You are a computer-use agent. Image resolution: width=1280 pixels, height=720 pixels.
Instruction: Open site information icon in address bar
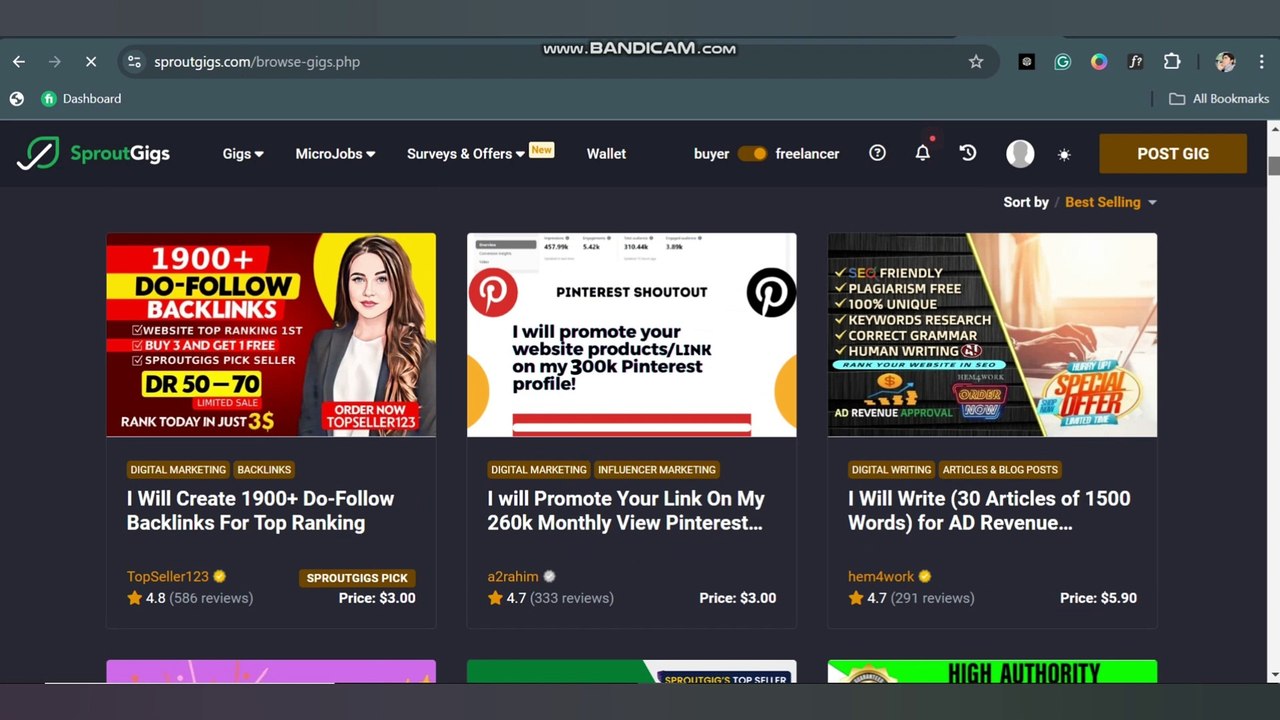coord(134,62)
